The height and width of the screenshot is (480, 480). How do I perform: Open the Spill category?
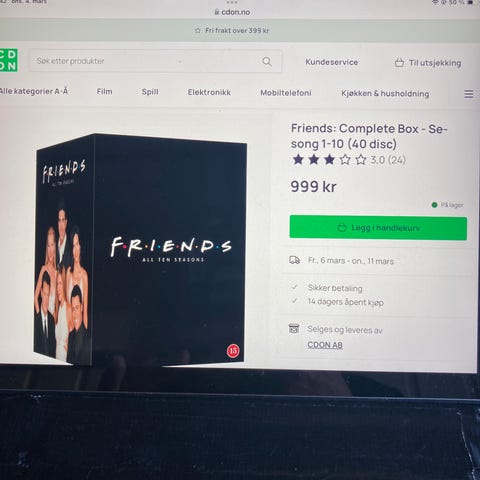(150, 92)
